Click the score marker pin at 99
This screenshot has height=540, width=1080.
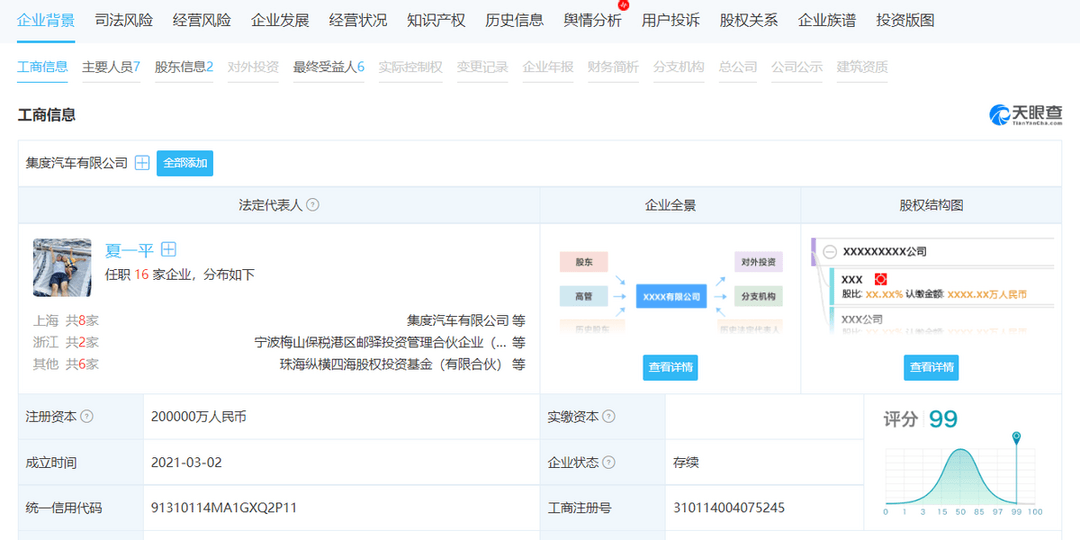(1017, 438)
